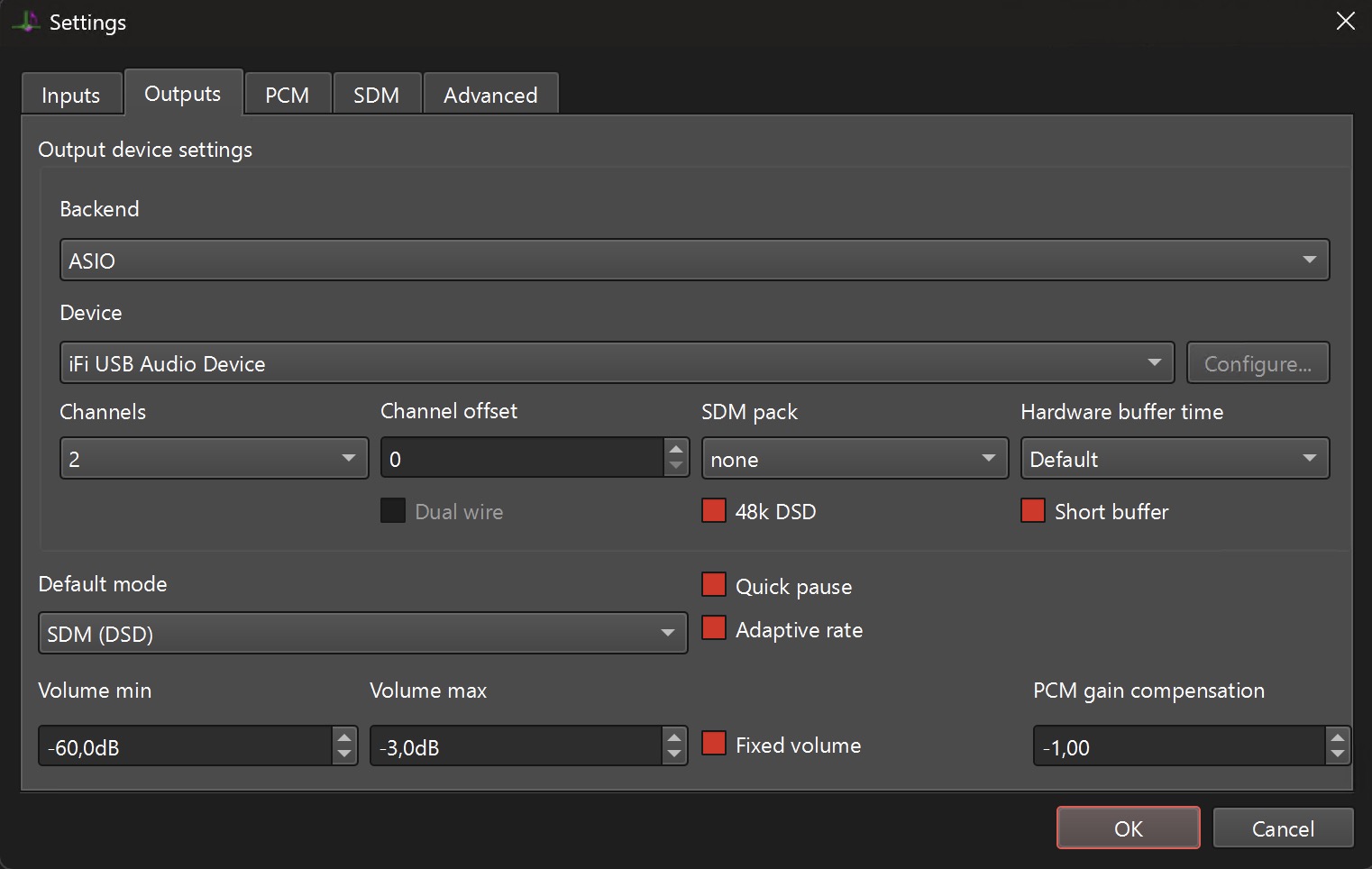Enable the Quick pause checkbox
Viewport: 1372px width, 869px height.
[x=714, y=584]
